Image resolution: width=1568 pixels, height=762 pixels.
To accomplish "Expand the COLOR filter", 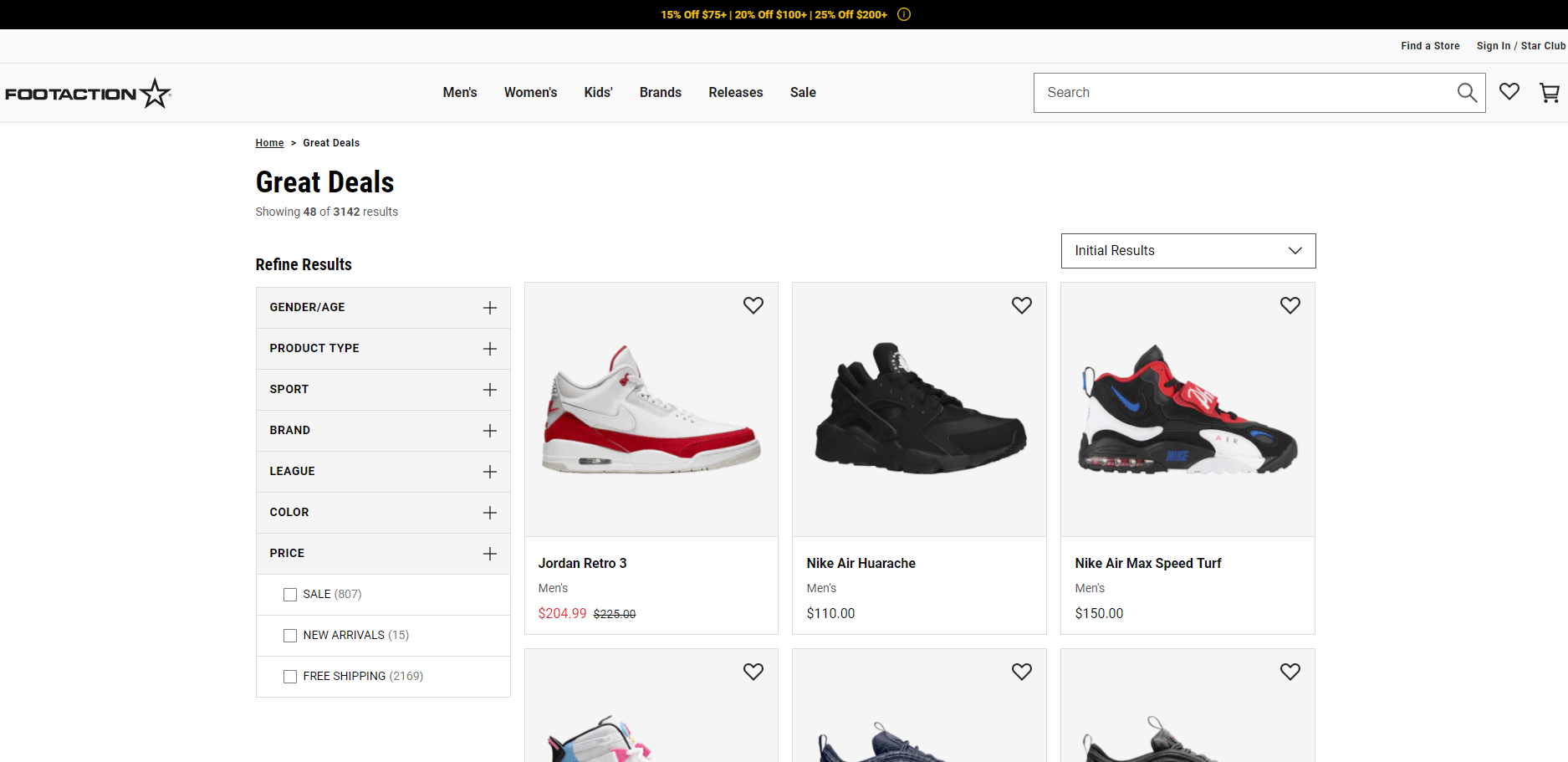I will click(383, 513).
